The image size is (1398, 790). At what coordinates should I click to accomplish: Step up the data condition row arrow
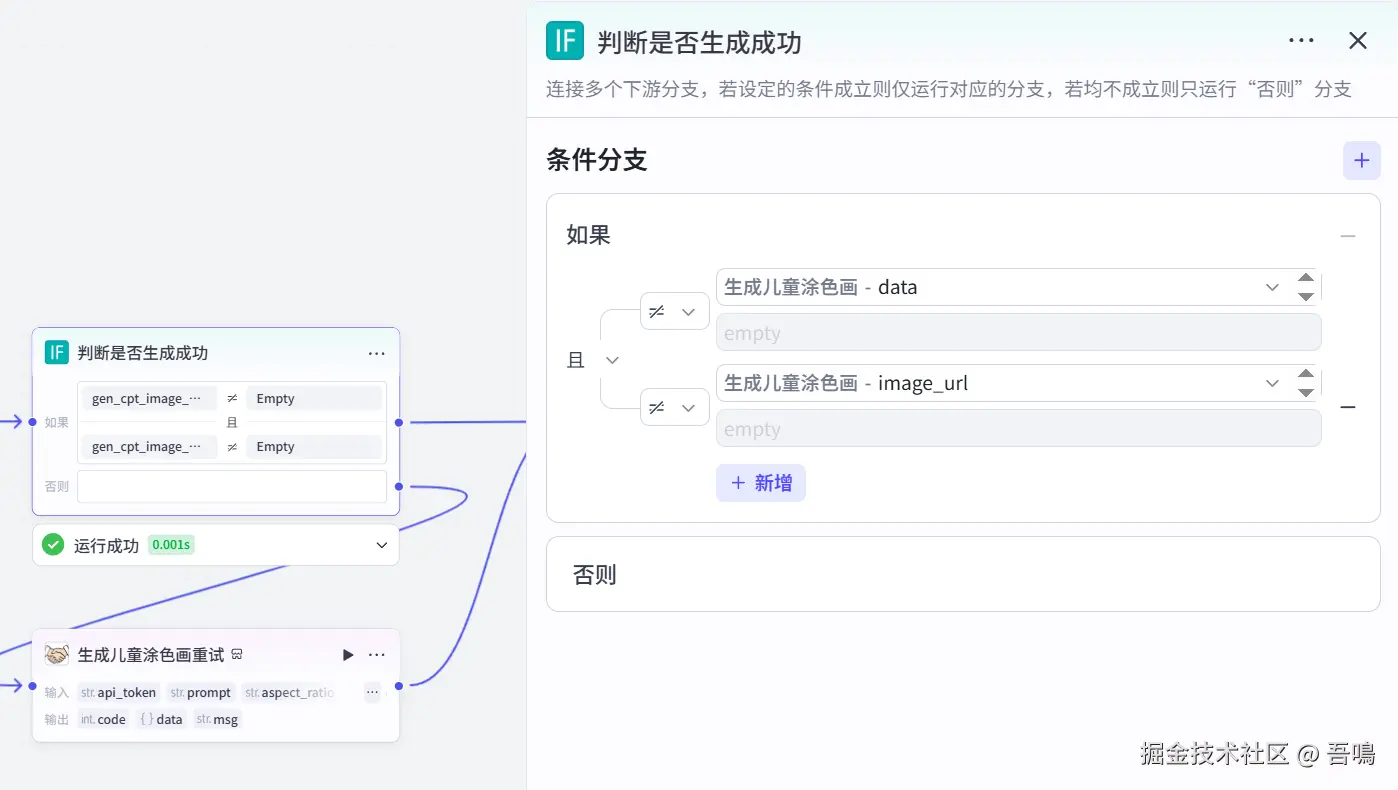[1305, 278]
